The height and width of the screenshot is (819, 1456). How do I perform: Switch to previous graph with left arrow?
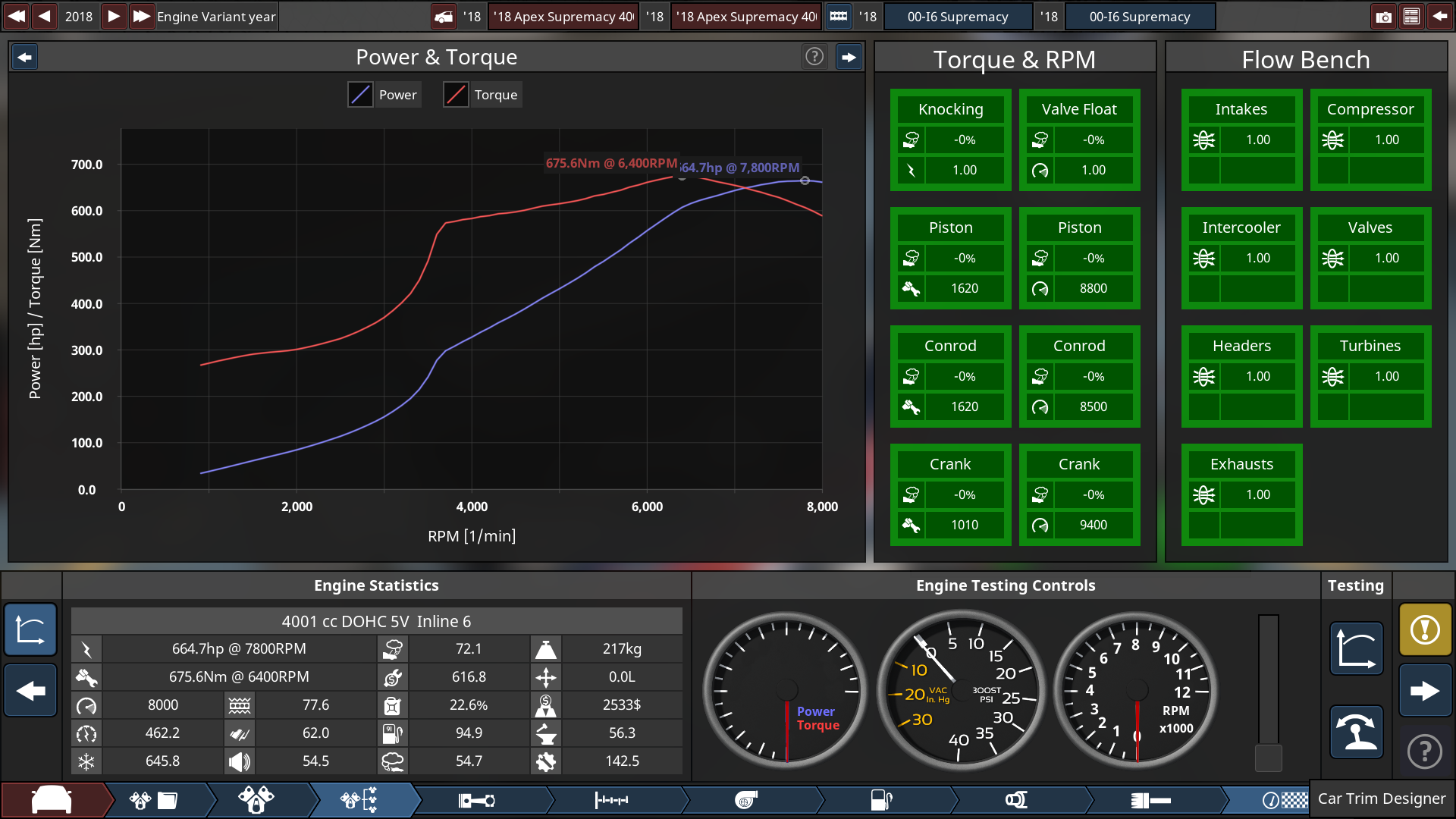coord(25,57)
